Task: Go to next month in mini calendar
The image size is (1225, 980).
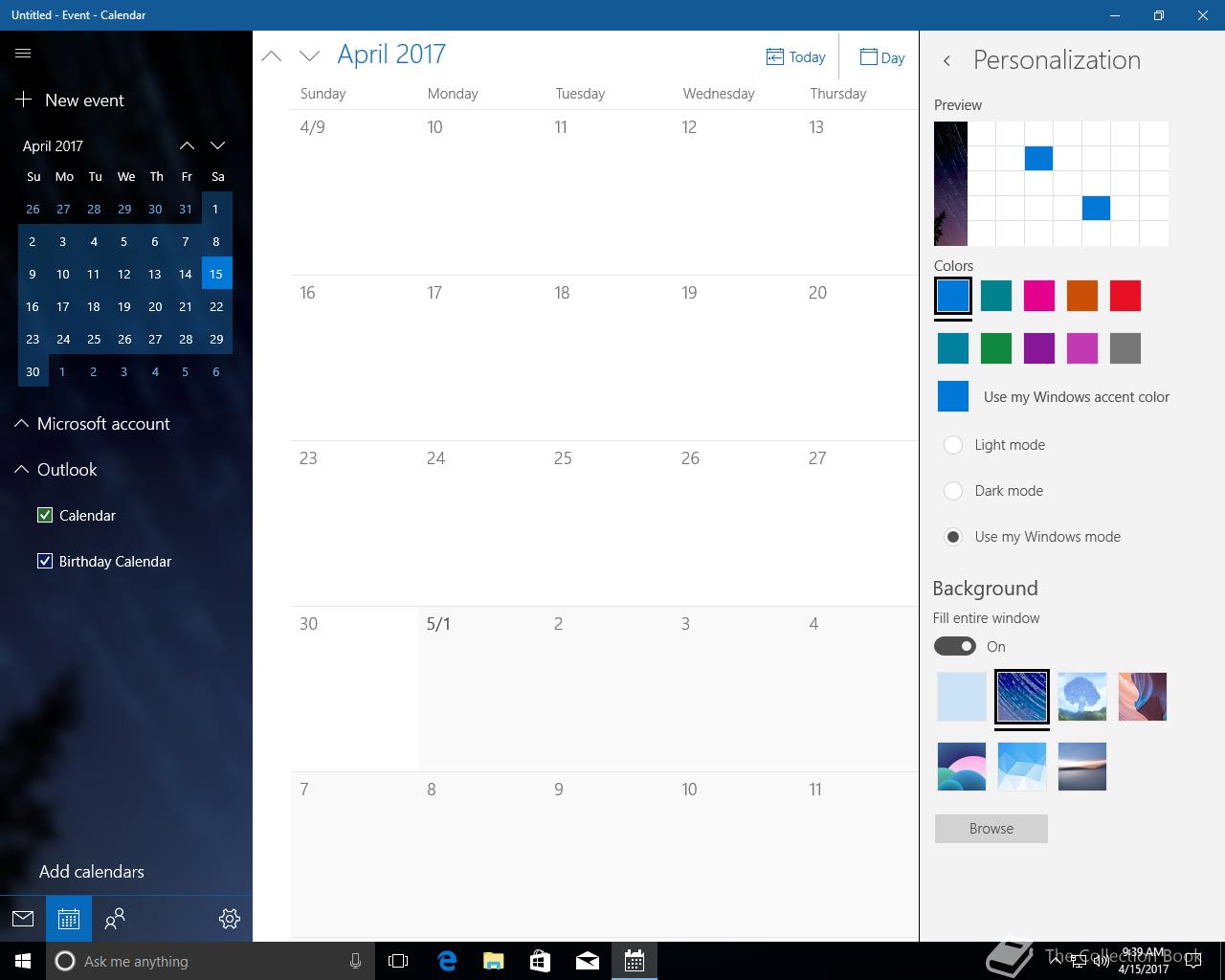Action: pyautogui.click(x=217, y=145)
